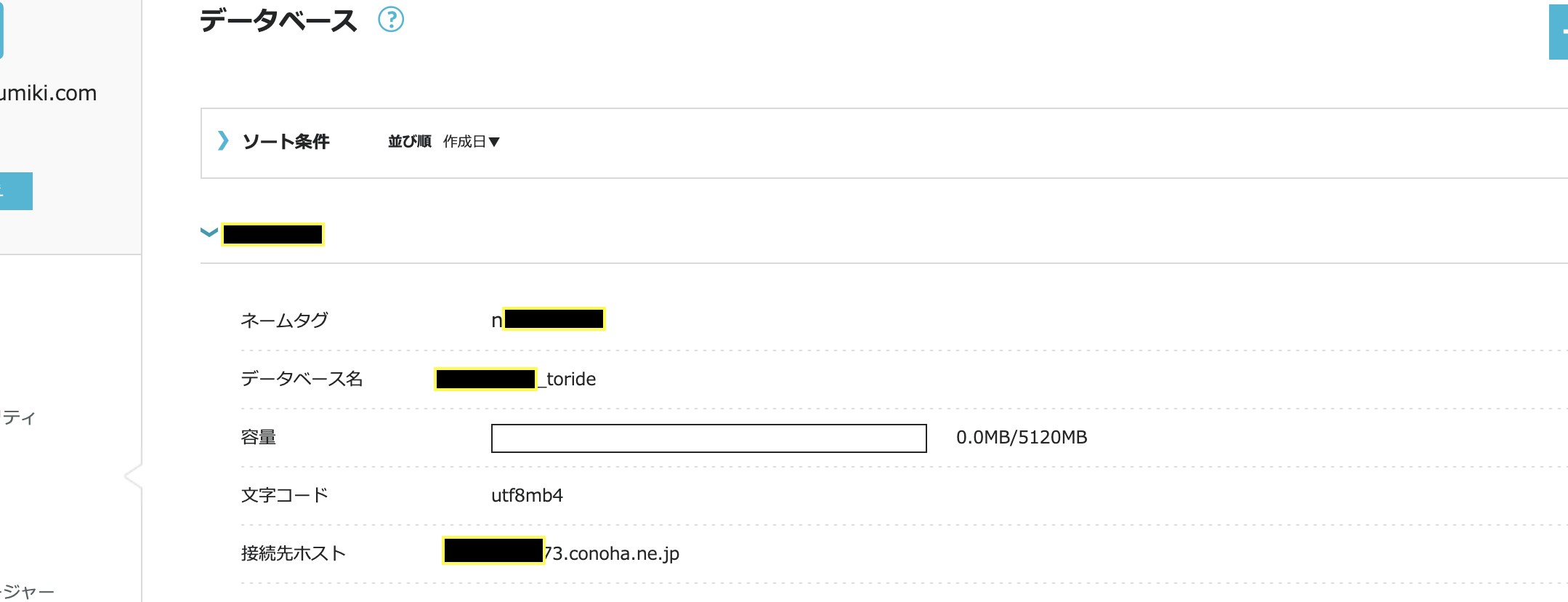Image resolution: width=1568 pixels, height=602 pixels.
Task: Click the blue plus button at top right
Action: click(x=1559, y=32)
